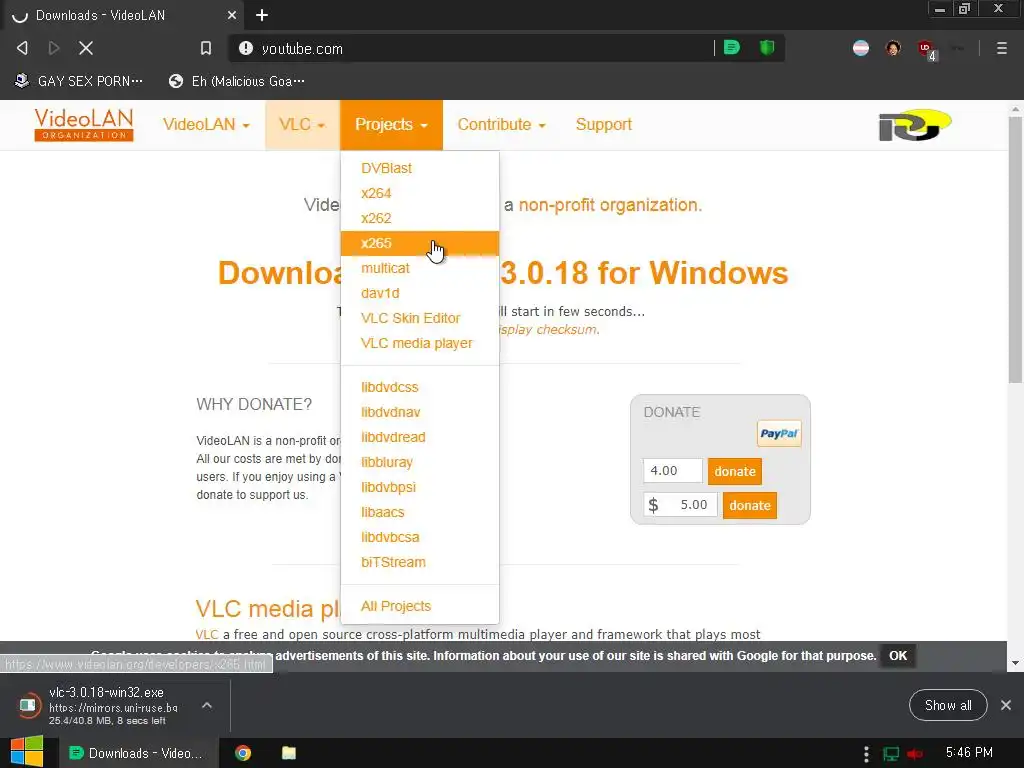Screen dimensions: 1024x768
Task: Click the $ 5.00 donation amount field
Action: click(680, 505)
